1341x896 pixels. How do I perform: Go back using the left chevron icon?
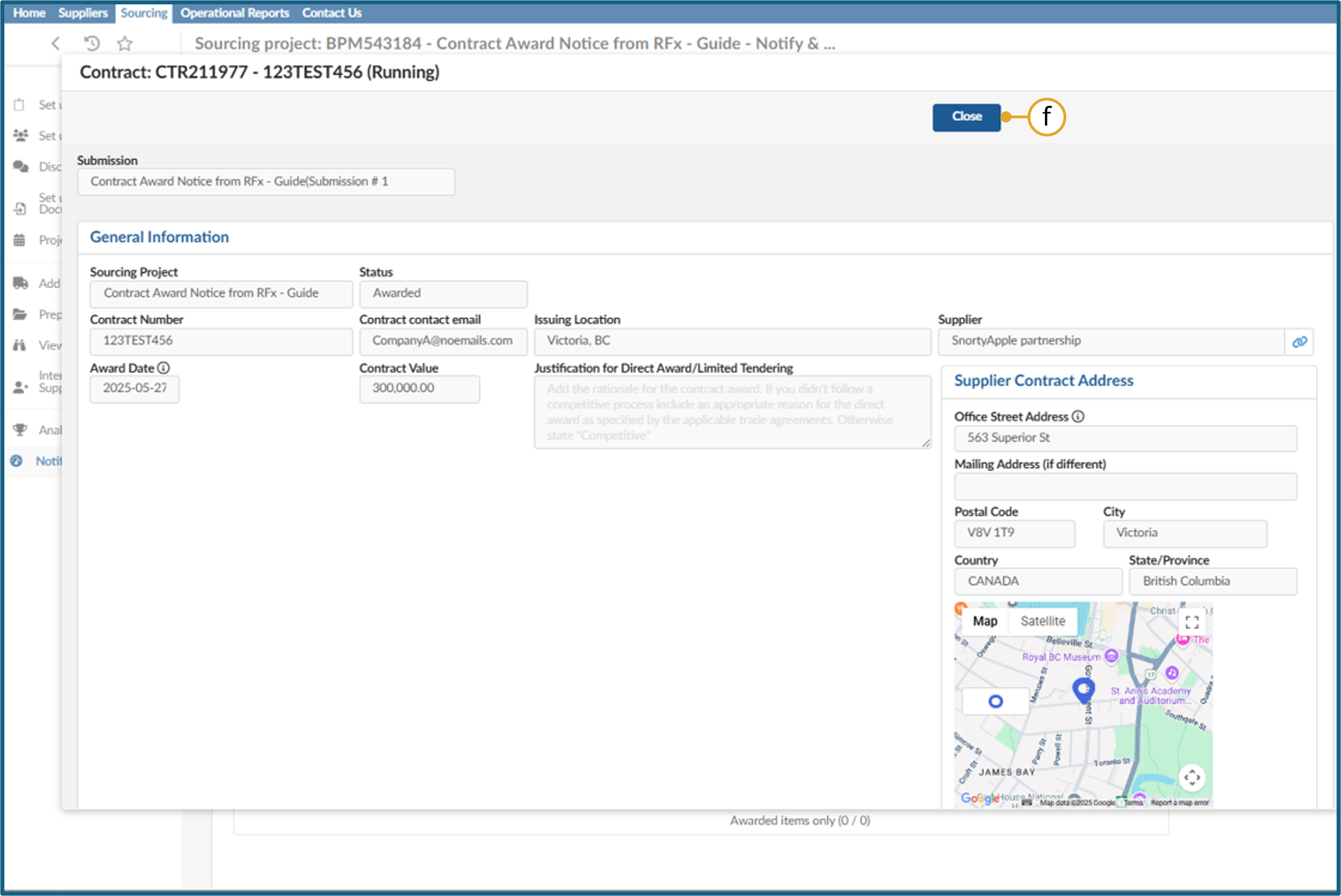[55, 44]
